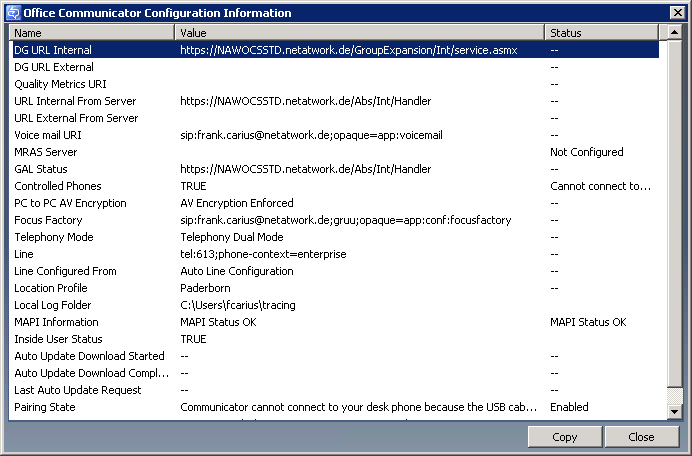The image size is (692, 456).
Task: Click the TRUE value of Inside User Status
Action: 193,339
